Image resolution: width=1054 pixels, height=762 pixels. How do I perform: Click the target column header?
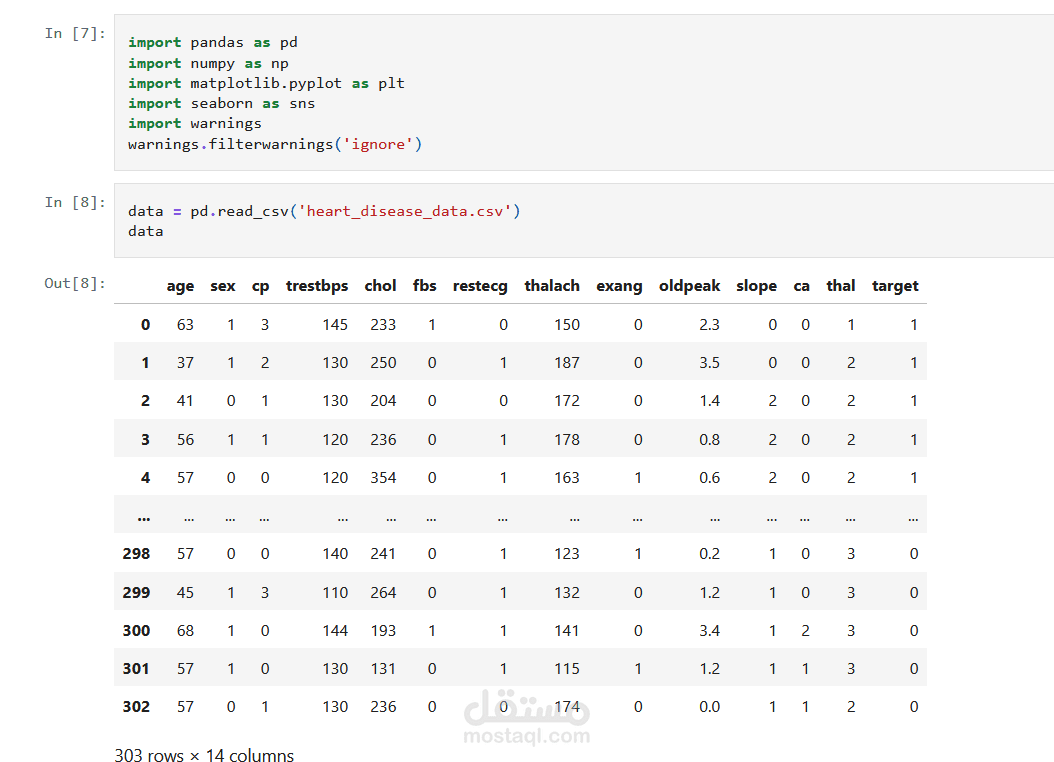(895, 286)
